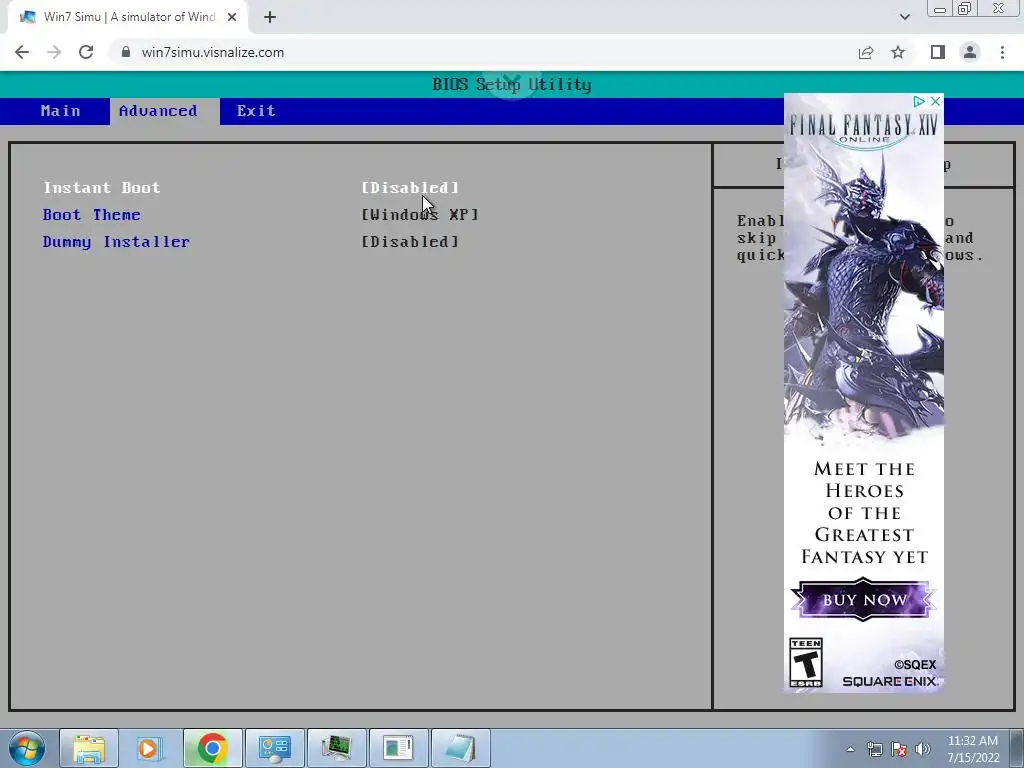
Task: Open the Chrome three-dot menu
Action: tap(1002, 52)
